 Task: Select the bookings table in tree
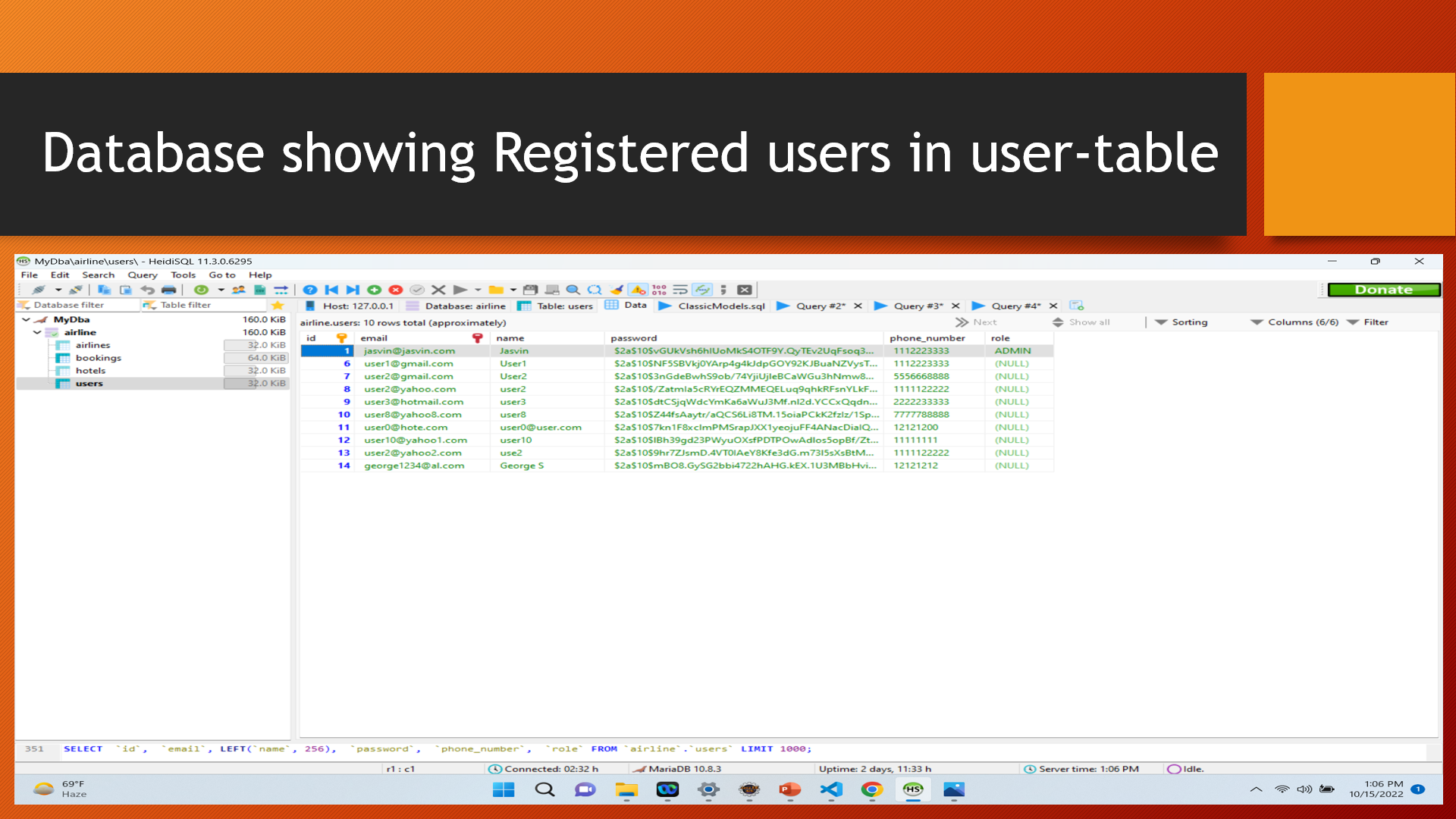point(98,358)
